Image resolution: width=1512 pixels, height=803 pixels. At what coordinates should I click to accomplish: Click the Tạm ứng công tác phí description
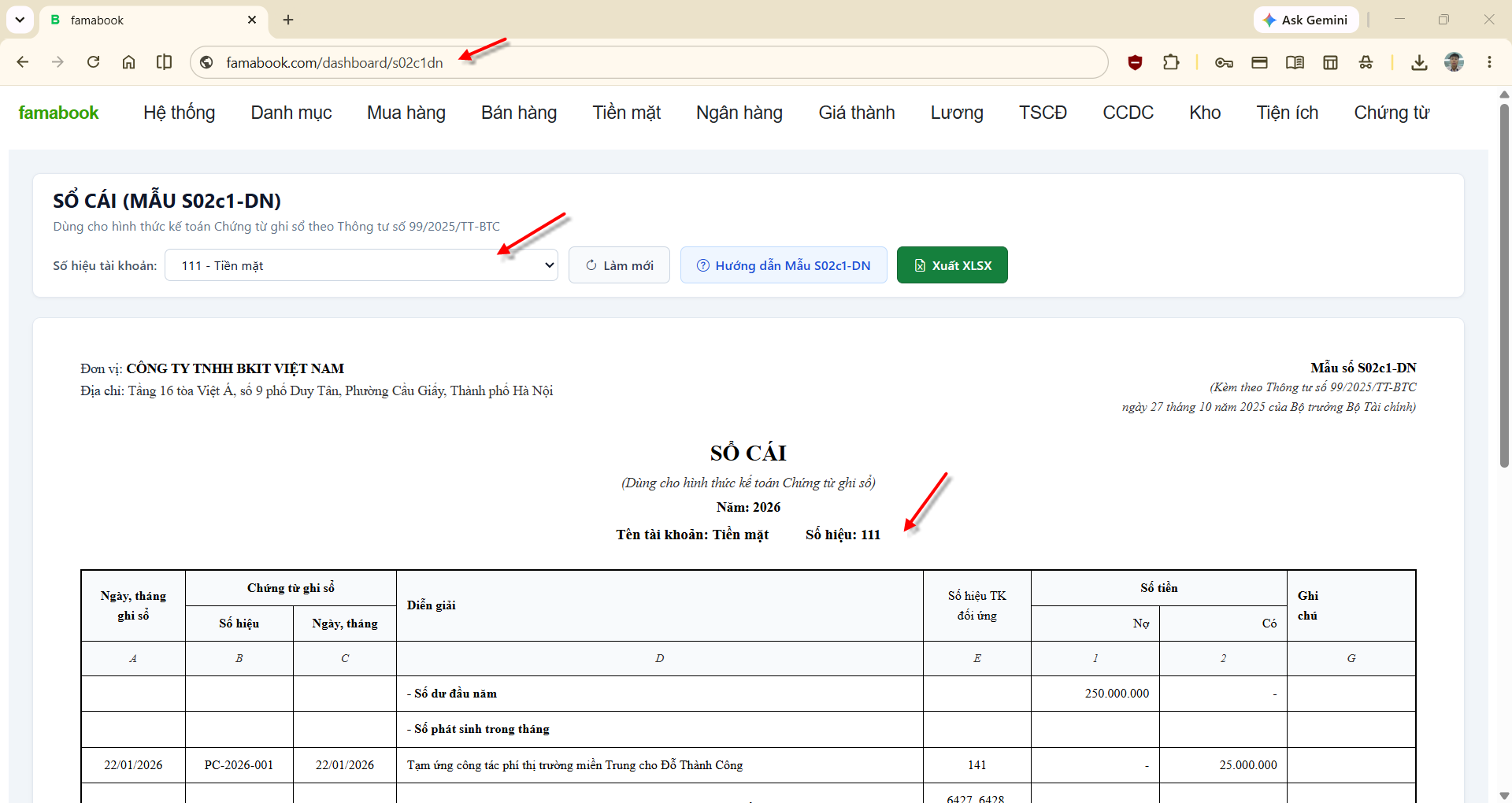click(575, 765)
